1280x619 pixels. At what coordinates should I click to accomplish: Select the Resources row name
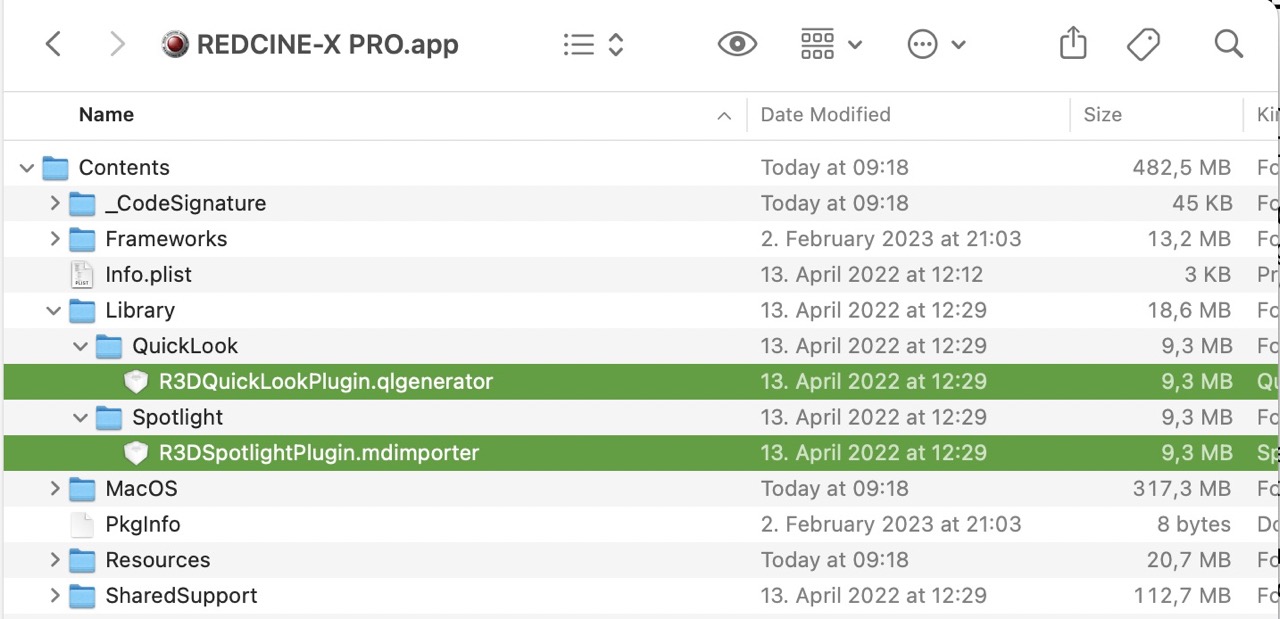(x=158, y=560)
